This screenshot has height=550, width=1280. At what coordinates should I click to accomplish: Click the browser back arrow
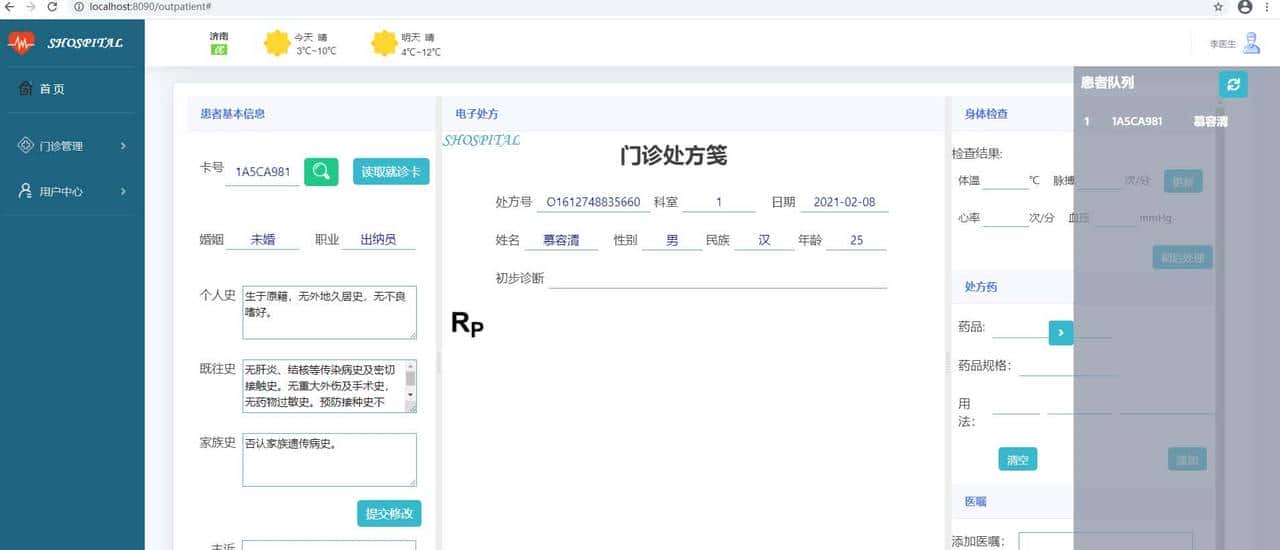point(9,6)
